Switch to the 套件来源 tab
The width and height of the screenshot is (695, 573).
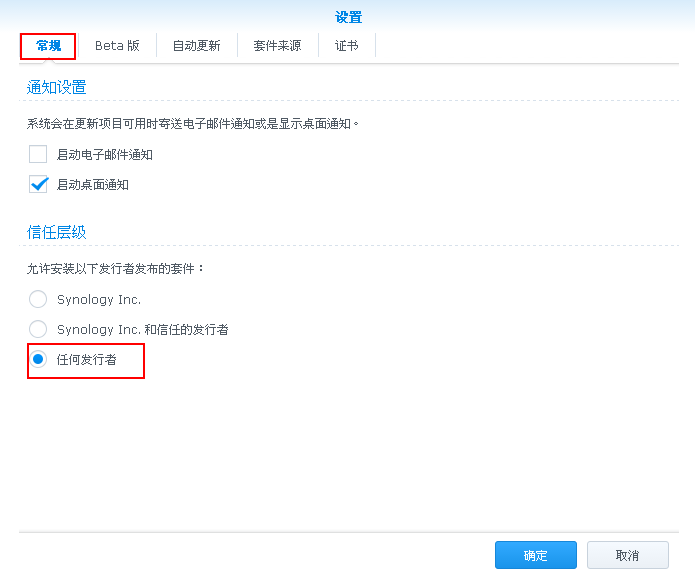click(x=277, y=46)
